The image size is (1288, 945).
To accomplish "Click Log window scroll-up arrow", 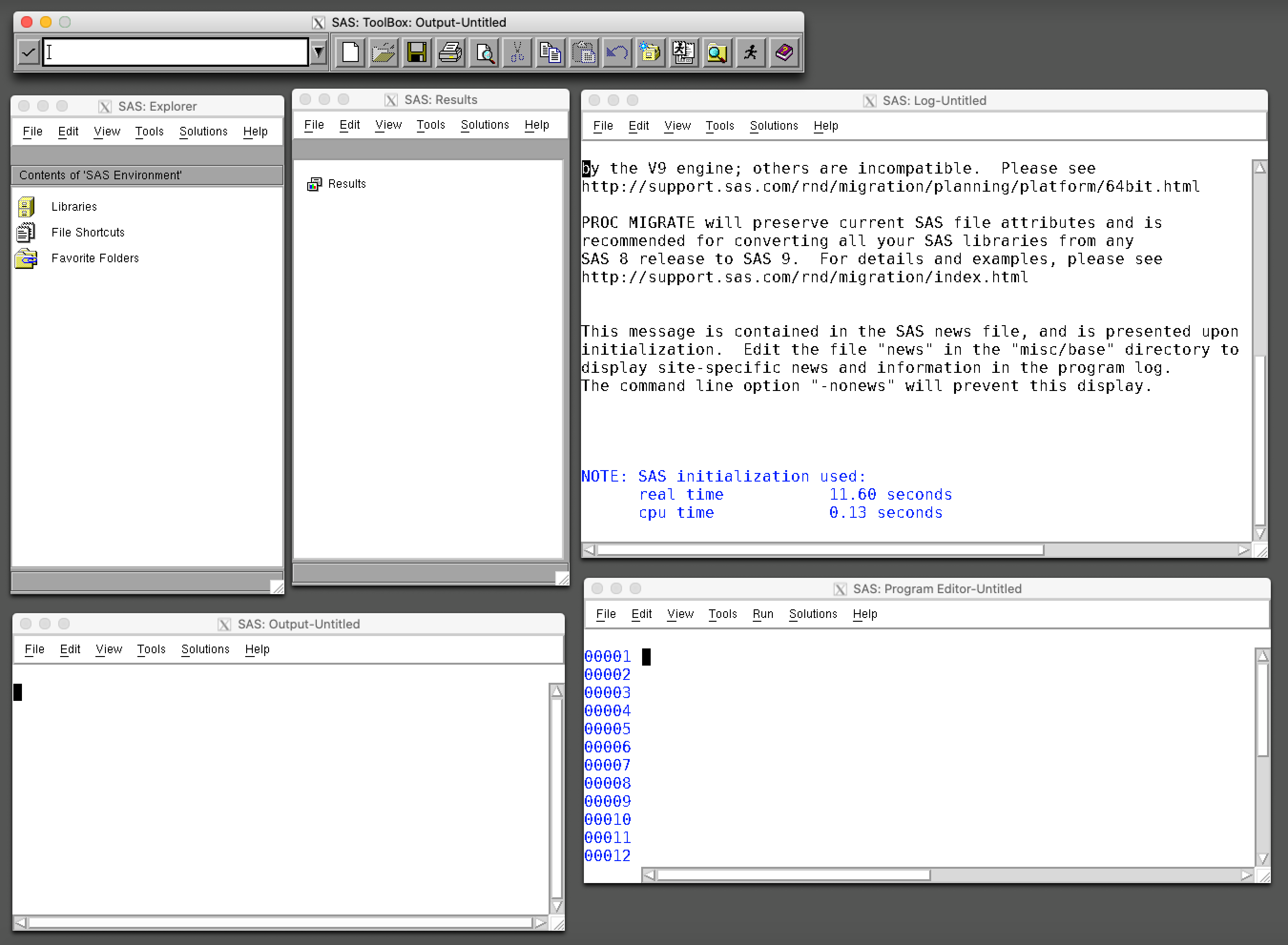I will 1260,168.
